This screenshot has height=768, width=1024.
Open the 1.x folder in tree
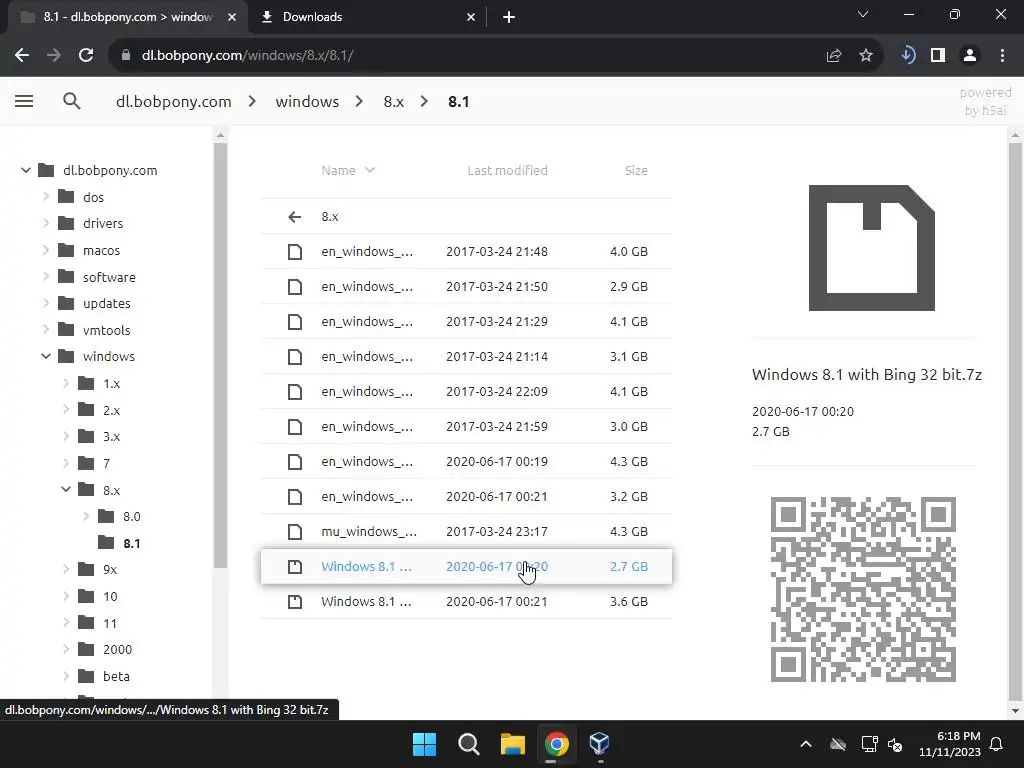(x=111, y=383)
